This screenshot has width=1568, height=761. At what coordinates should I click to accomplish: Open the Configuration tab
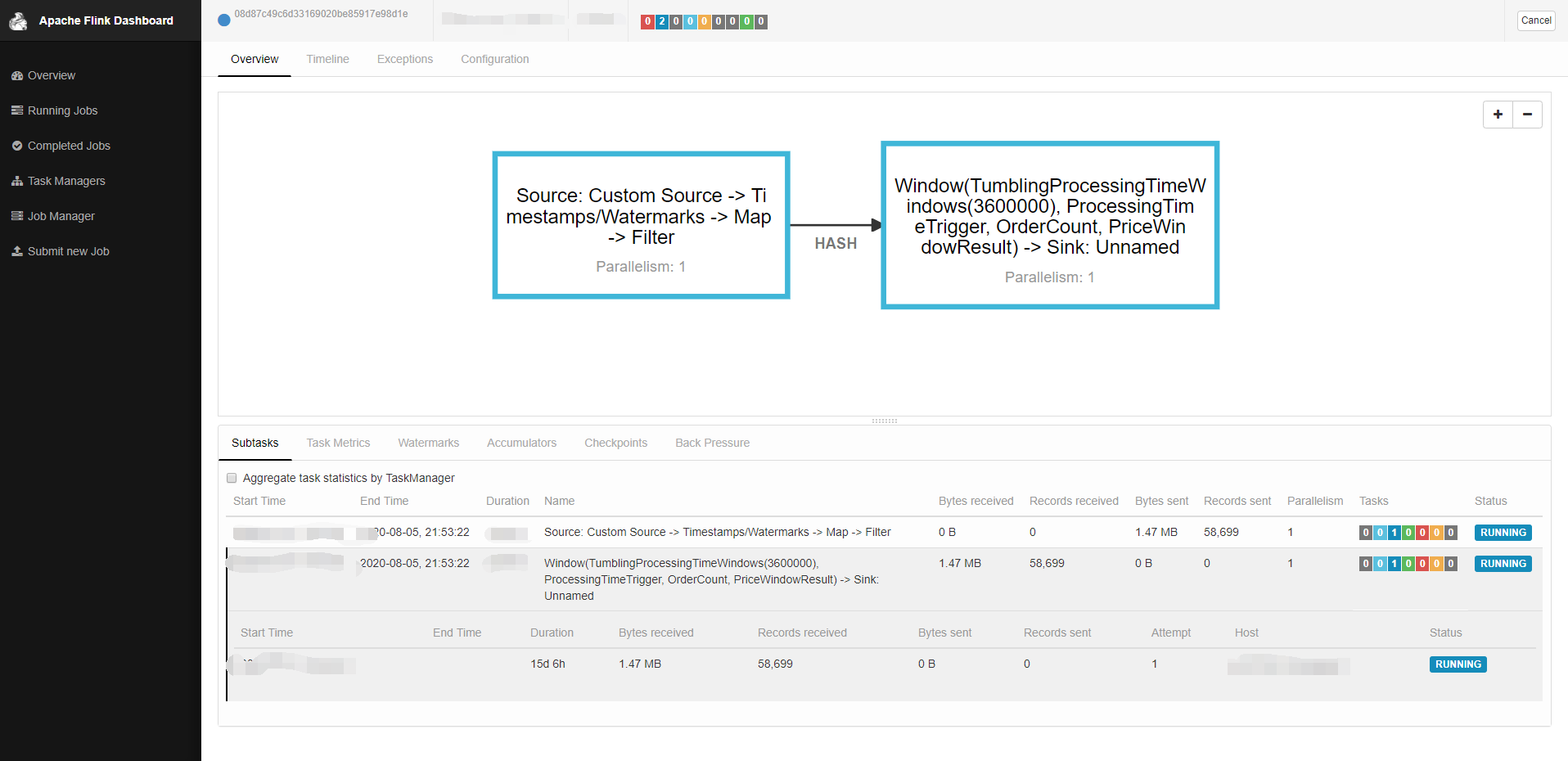click(495, 59)
